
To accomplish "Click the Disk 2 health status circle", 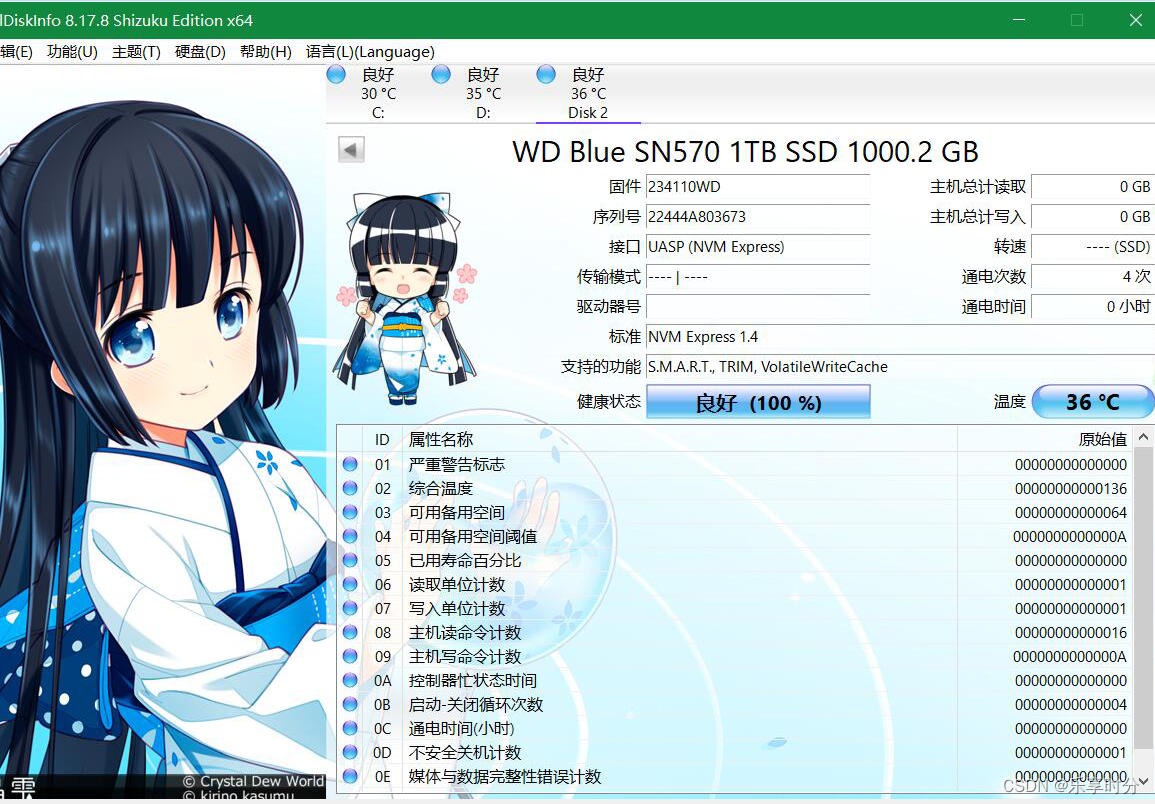I will (x=546, y=73).
